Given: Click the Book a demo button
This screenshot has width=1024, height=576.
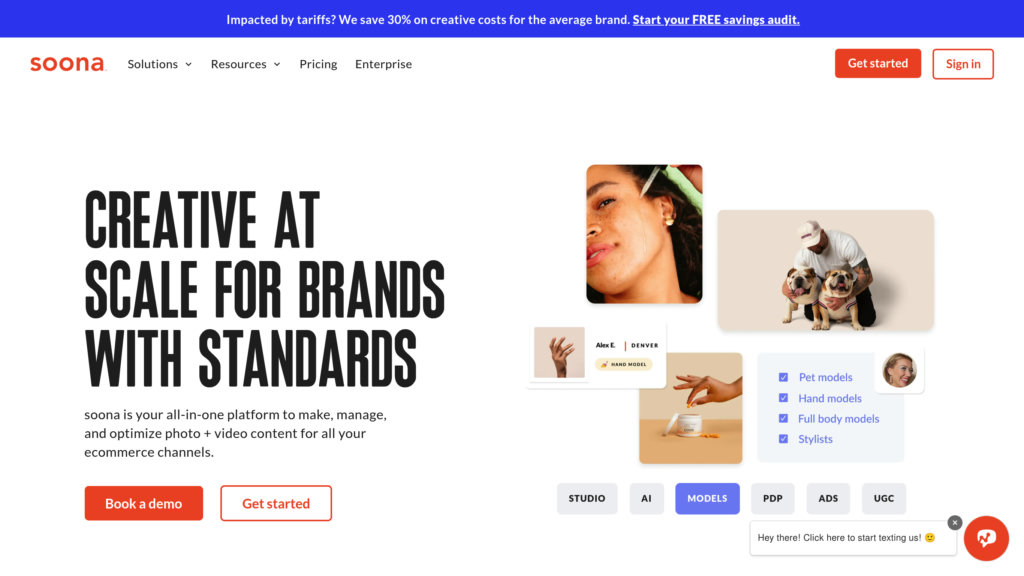Looking at the screenshot, I should click(x=144, y=503).
